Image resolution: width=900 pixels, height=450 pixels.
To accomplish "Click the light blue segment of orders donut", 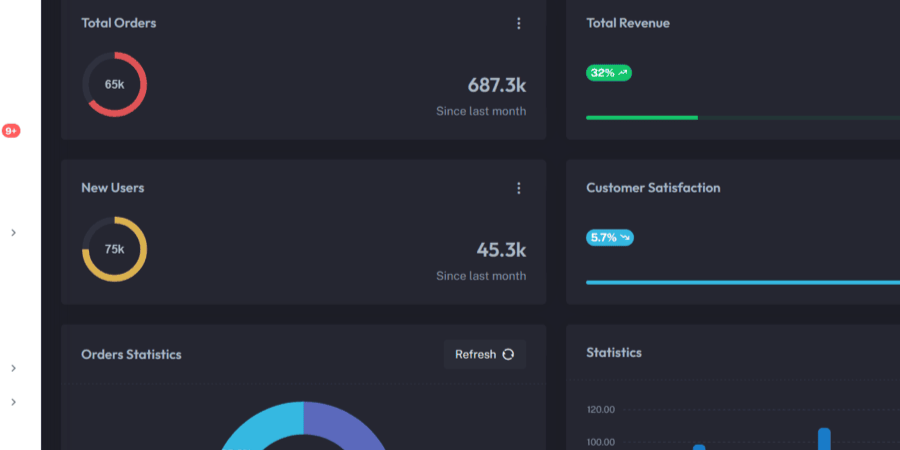I will click(x=264, y=424).
